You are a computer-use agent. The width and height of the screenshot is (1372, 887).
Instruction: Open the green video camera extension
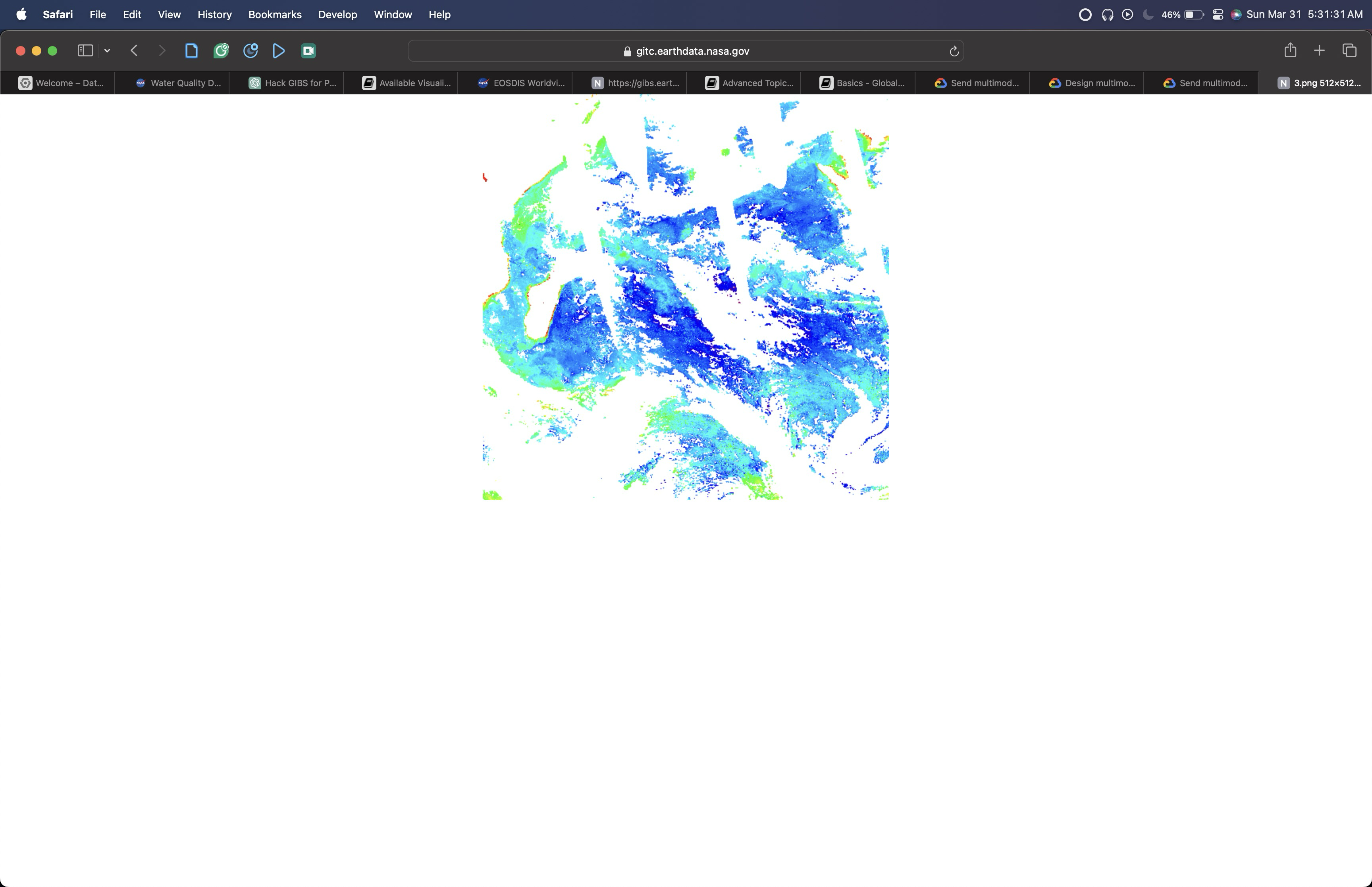(x=308, y=51)
